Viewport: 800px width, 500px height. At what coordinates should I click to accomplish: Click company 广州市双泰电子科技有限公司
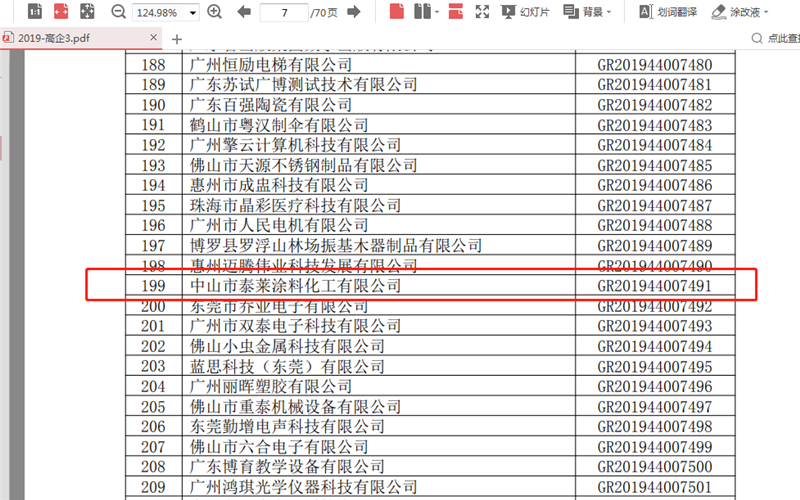(295, 326)
